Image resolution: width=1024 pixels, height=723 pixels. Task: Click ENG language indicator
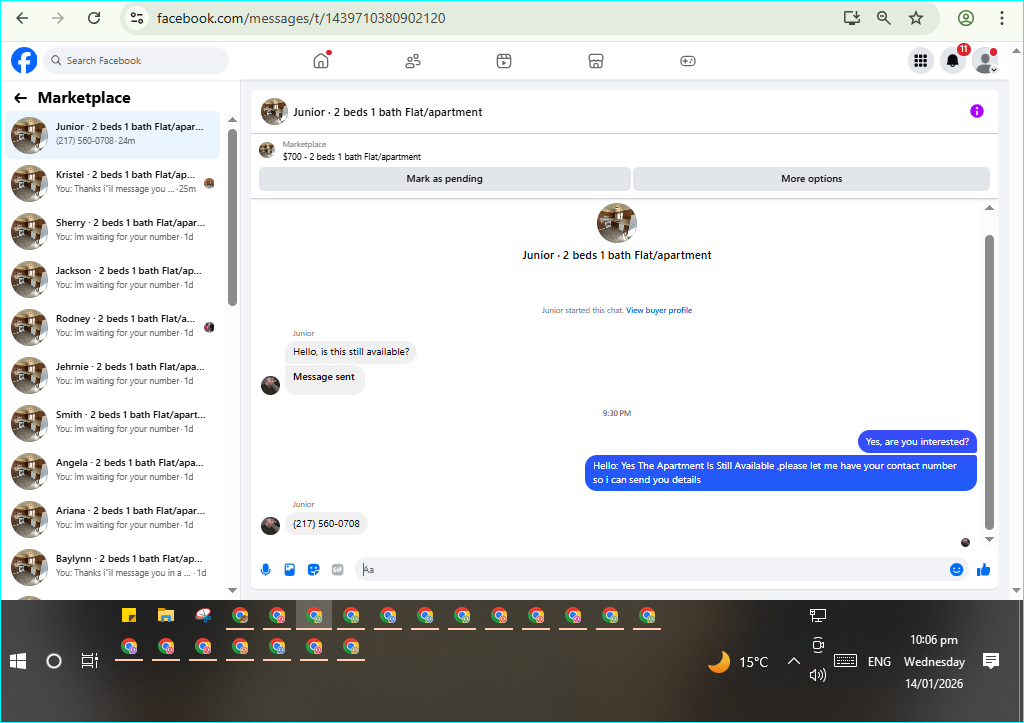coord(879,662)
